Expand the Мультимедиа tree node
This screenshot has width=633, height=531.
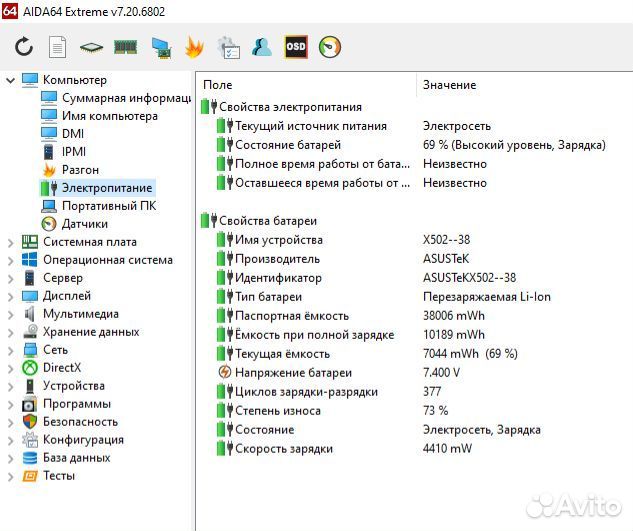pos(11,314)
